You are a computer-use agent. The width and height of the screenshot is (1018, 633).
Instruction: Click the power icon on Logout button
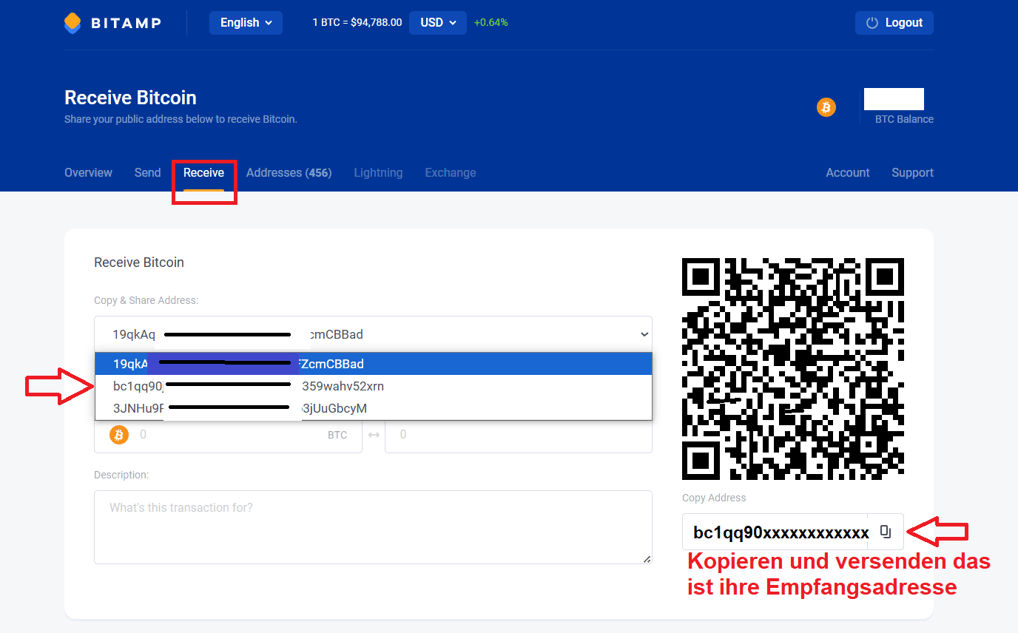coord(872,23)
